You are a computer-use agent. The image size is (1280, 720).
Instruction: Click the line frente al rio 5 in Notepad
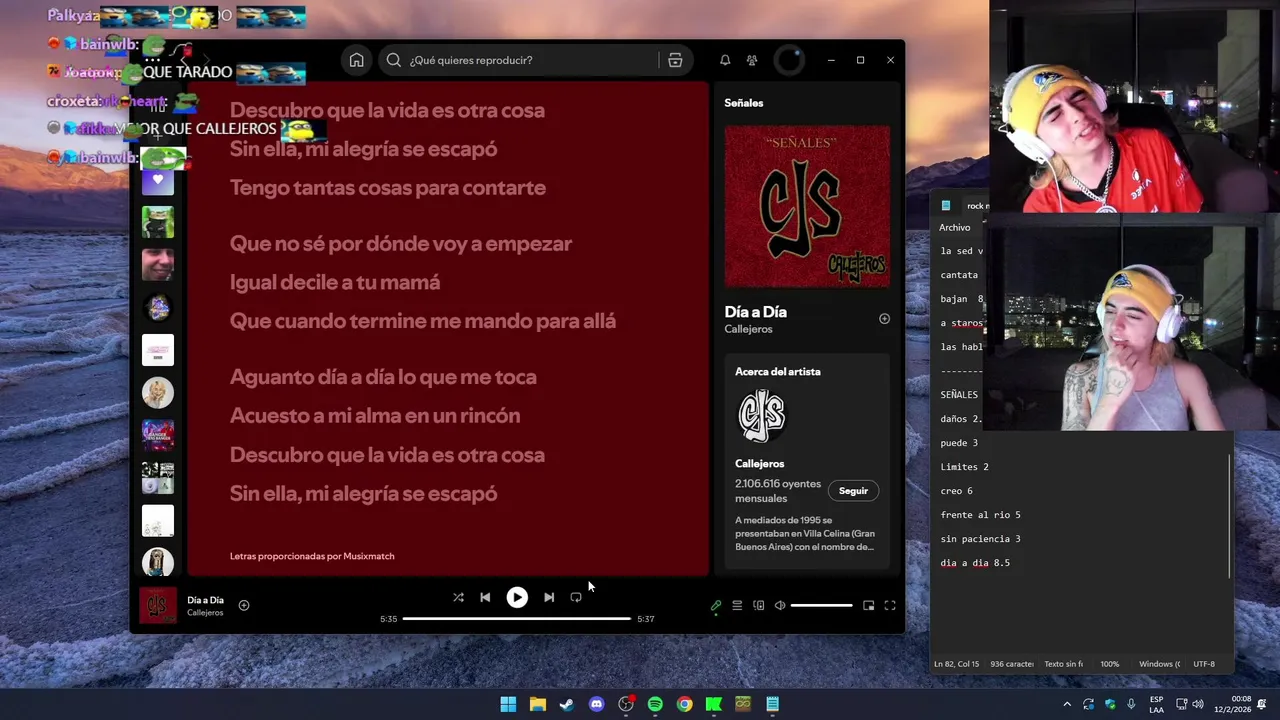click(980, 515)
